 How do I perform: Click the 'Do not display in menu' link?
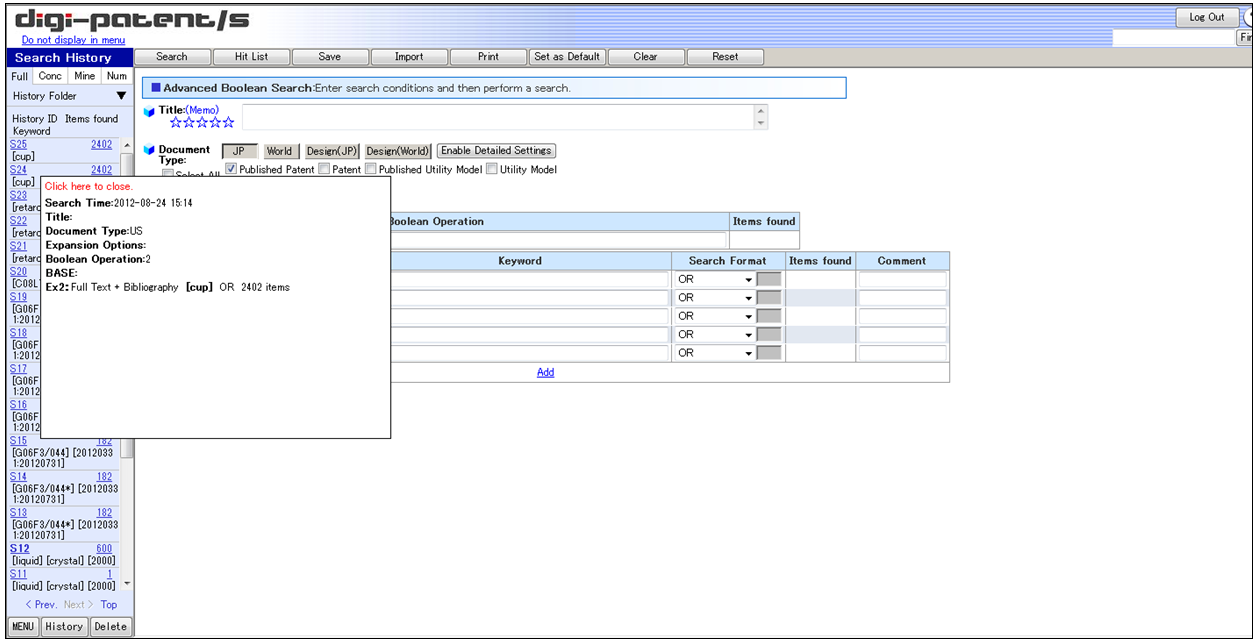pos(73,40)
